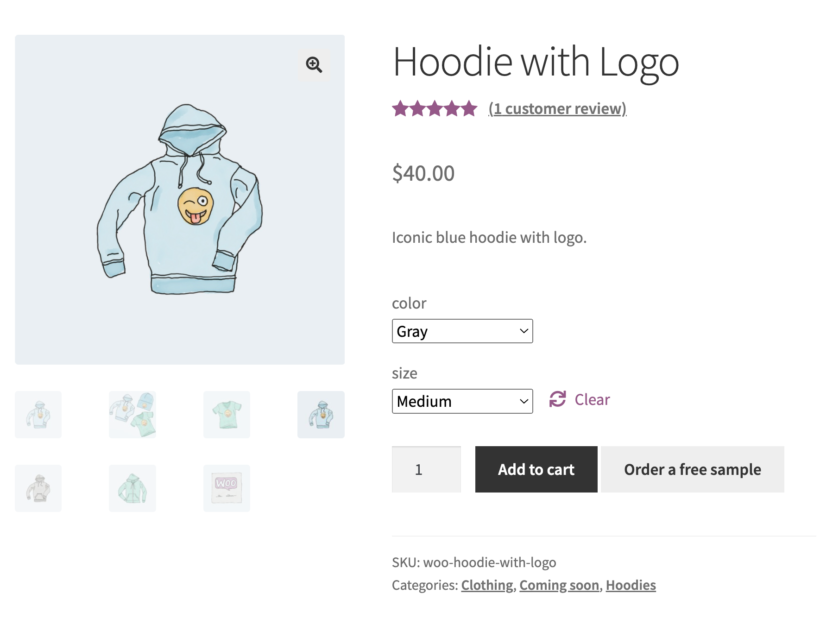Click the Add to cart button
The width and height of the screenshot is (820, 619).
click(536, 469)
